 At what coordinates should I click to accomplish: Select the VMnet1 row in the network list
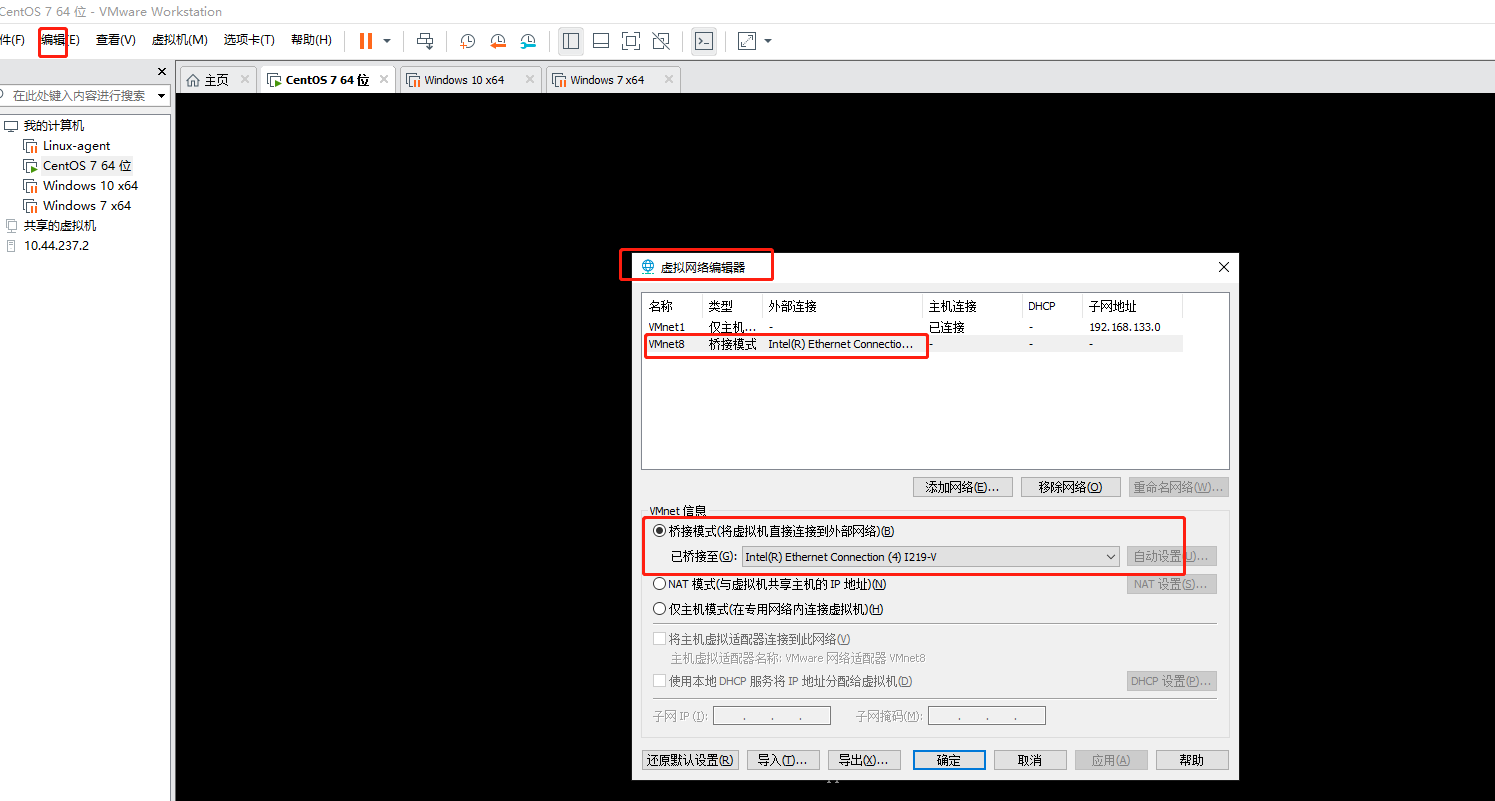click(914, 327)
